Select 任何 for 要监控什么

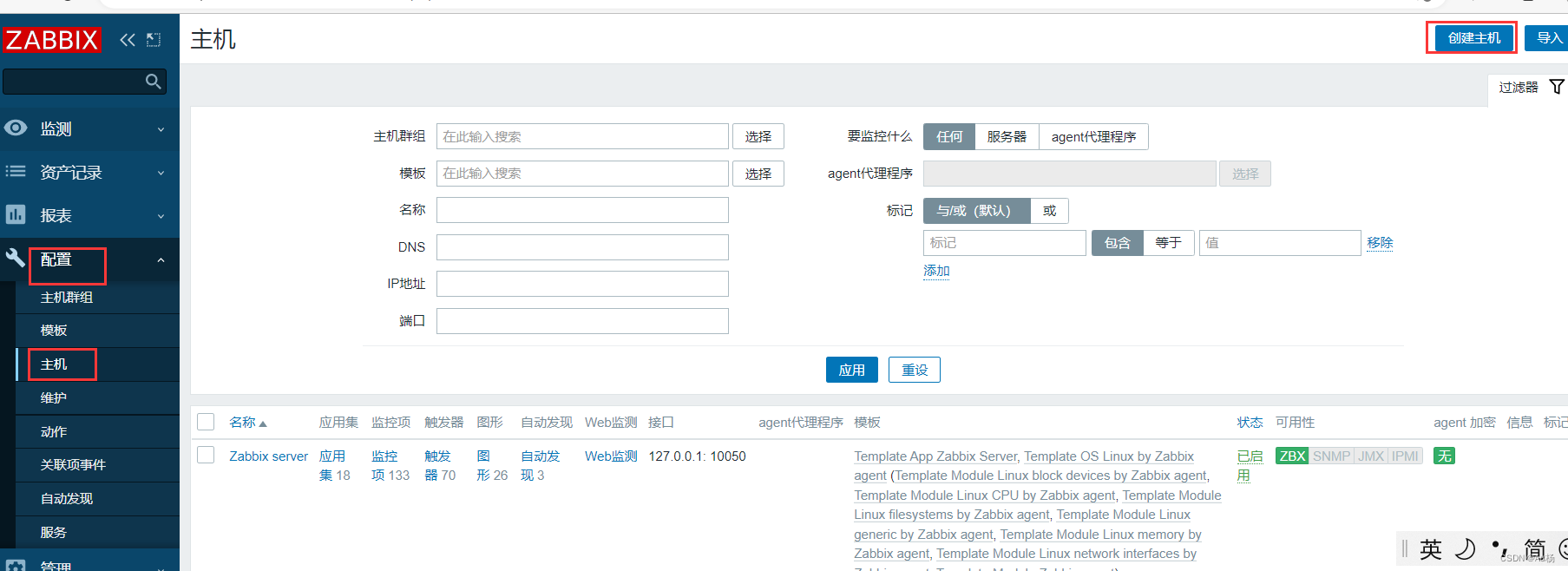pyautogui.click(x=949, y=136)
